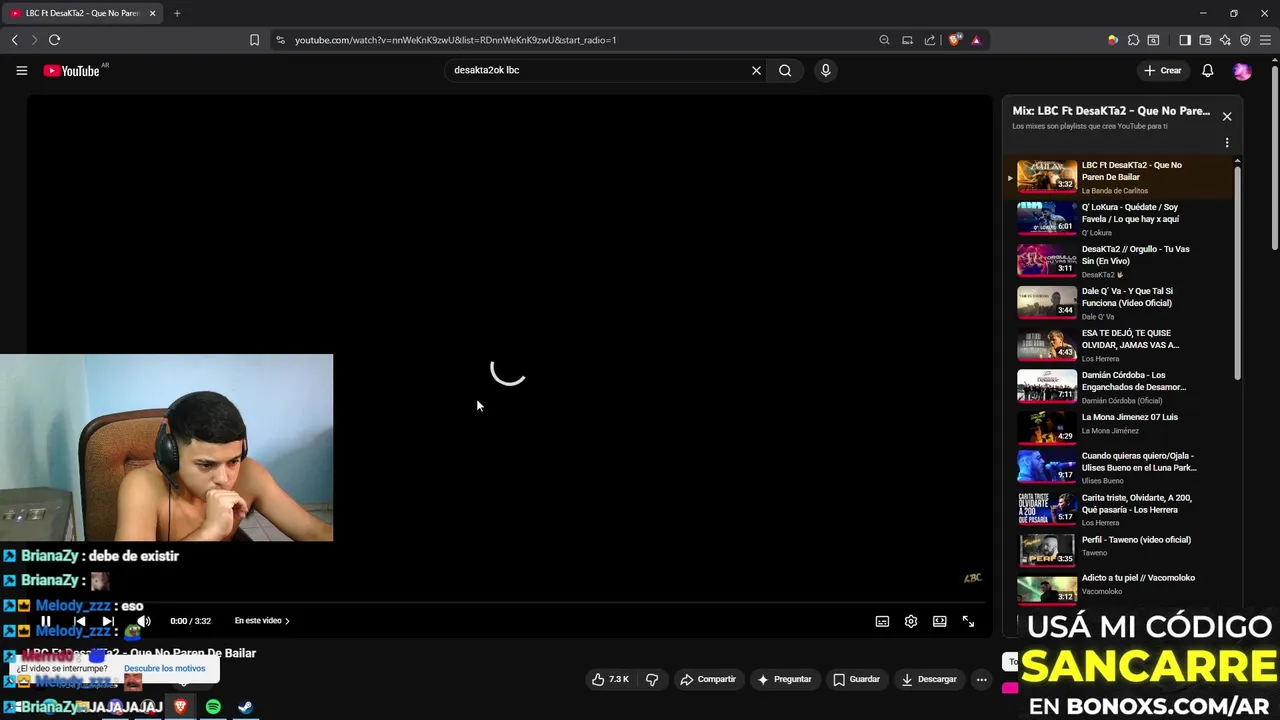This screenshot has width=1280, height=720.
Task: Open YouTube notifications bell
Action: coord(1207,70)
